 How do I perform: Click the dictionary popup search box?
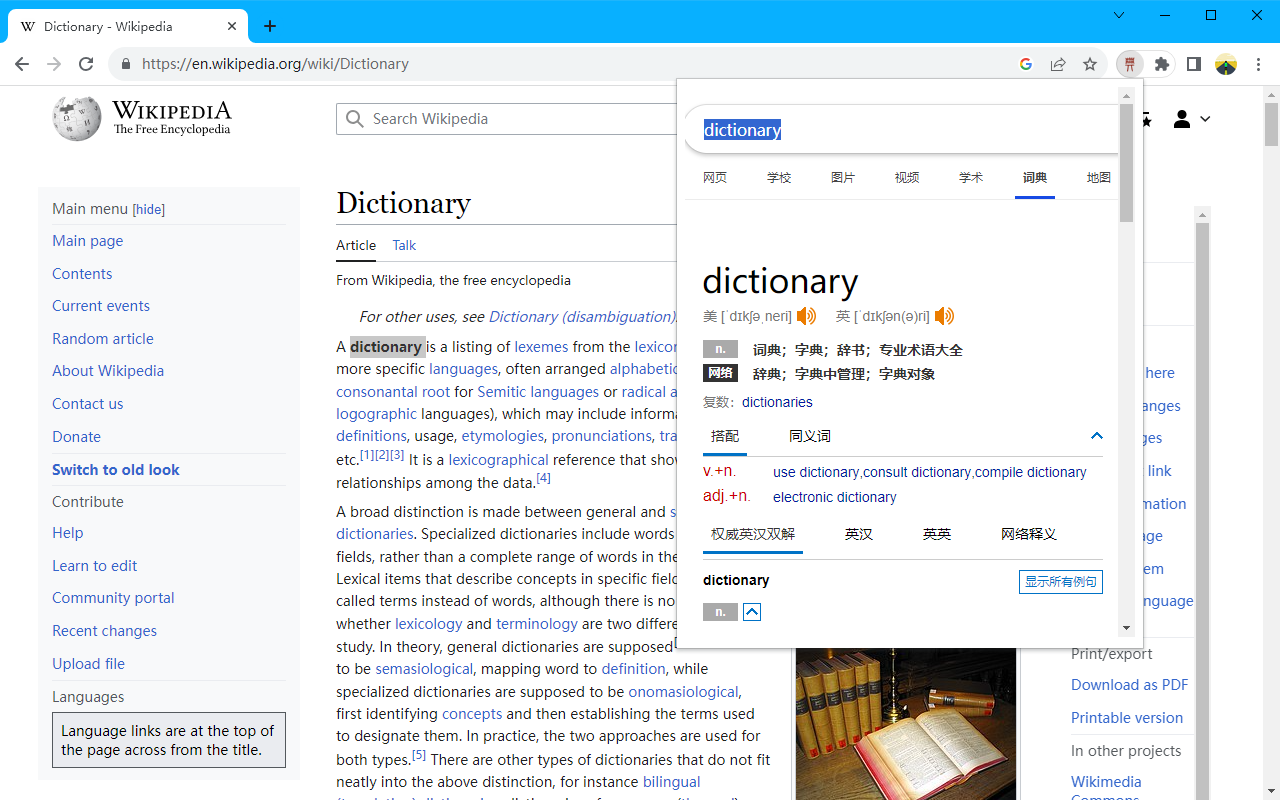pyautogui.click(x=900, y=130)
